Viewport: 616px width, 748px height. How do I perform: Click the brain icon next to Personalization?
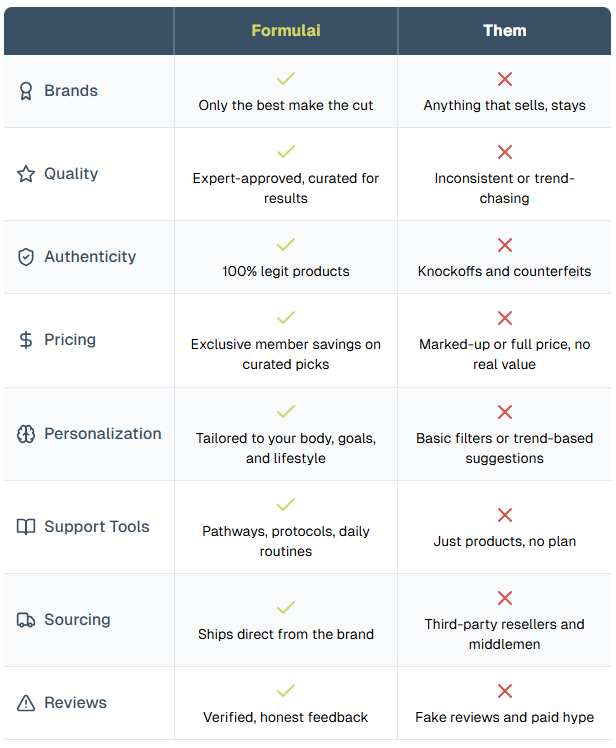tap(26, 434)
